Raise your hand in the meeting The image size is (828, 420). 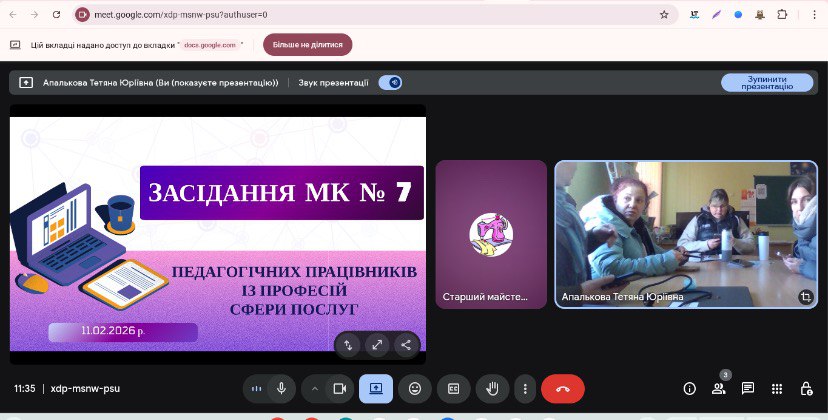tap(491, 388)
